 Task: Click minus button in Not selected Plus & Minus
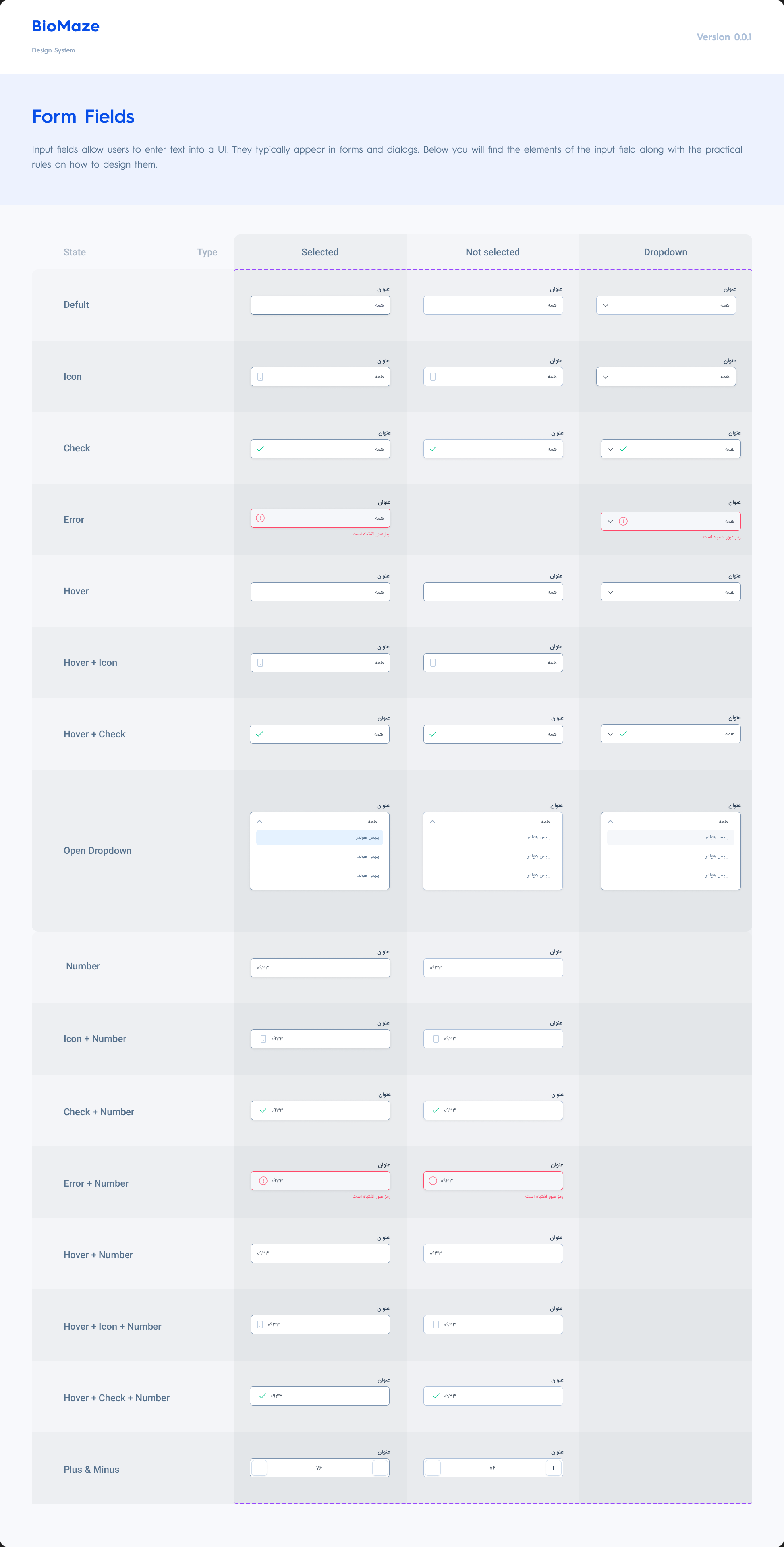(x=433, y=1468)
